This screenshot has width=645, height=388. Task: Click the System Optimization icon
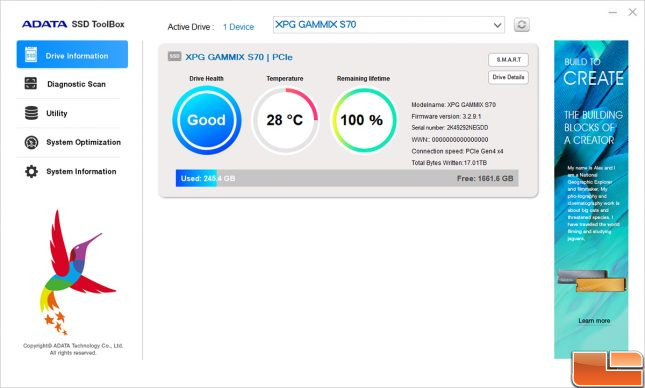[31, 142]
